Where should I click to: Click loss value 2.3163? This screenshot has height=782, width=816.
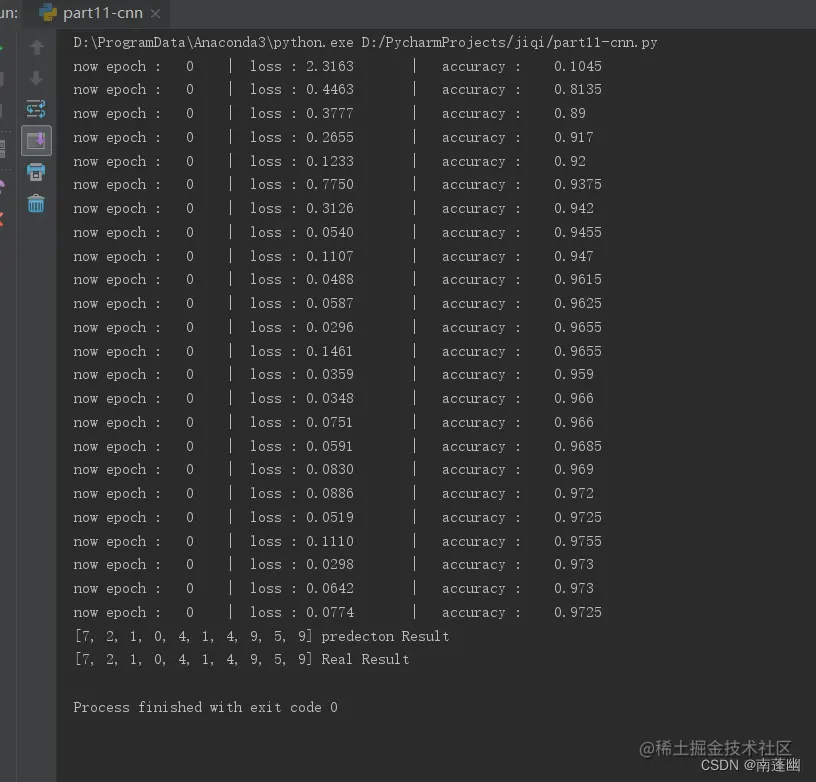pos(330,66)
